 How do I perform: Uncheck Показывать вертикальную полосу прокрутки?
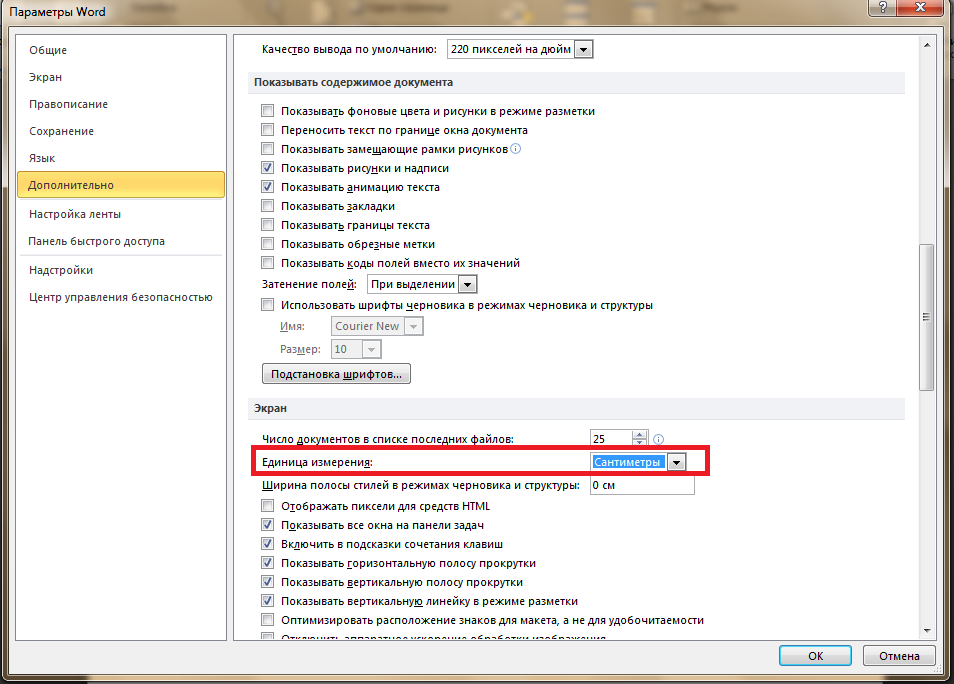(267, 582)
